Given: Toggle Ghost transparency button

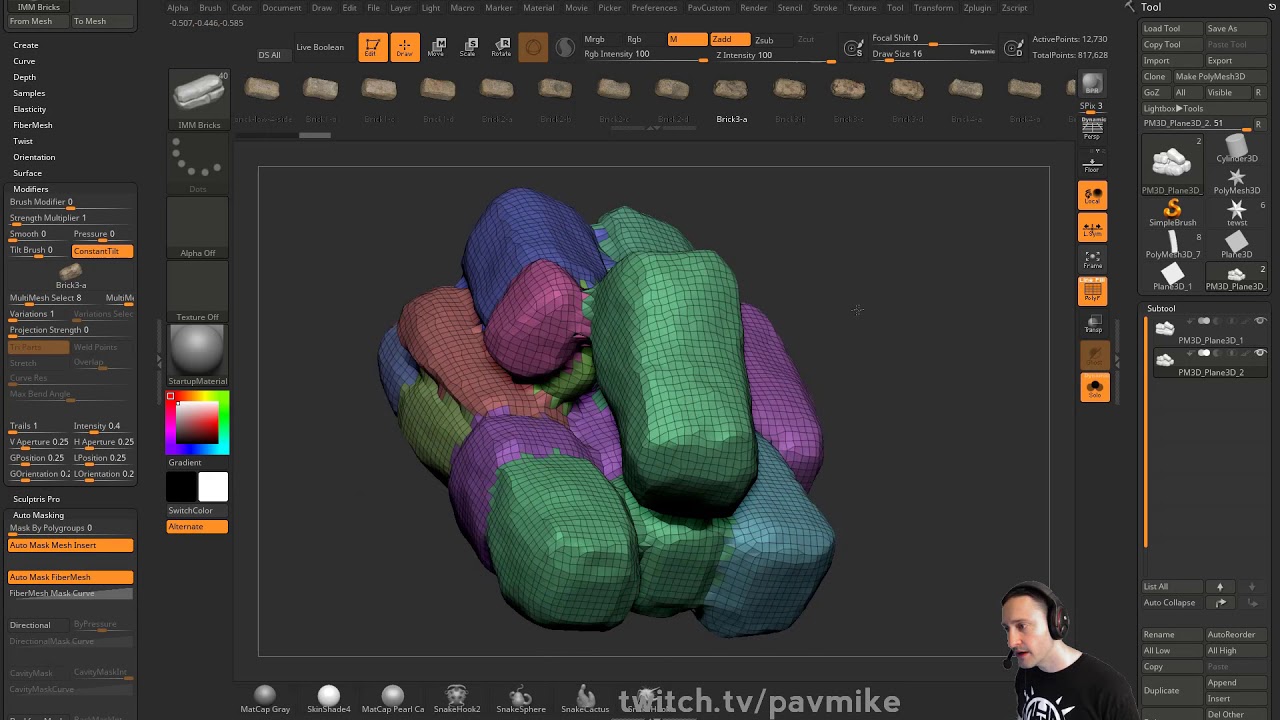Looking at the screenshot, I should 1093,355.
